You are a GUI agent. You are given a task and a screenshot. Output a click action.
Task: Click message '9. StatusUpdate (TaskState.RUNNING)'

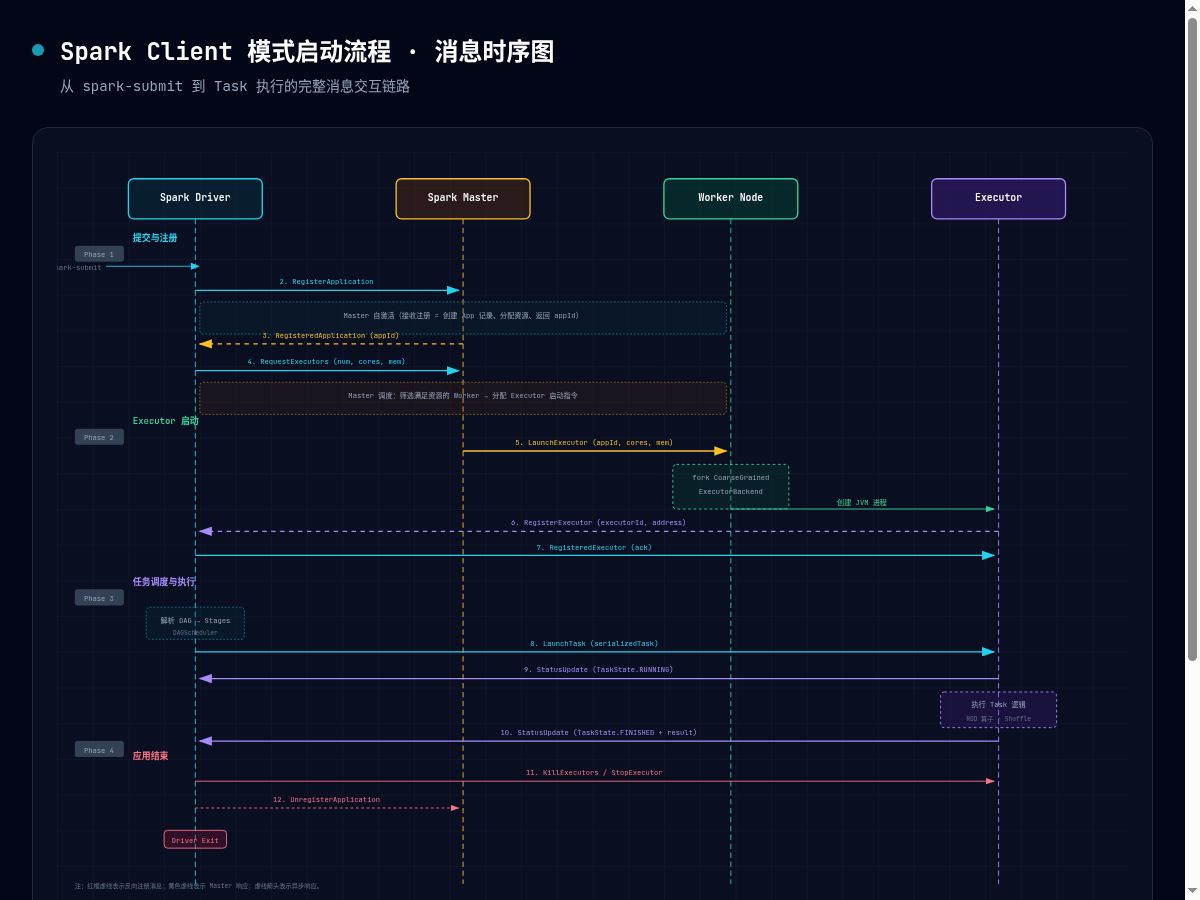(598, 669)
